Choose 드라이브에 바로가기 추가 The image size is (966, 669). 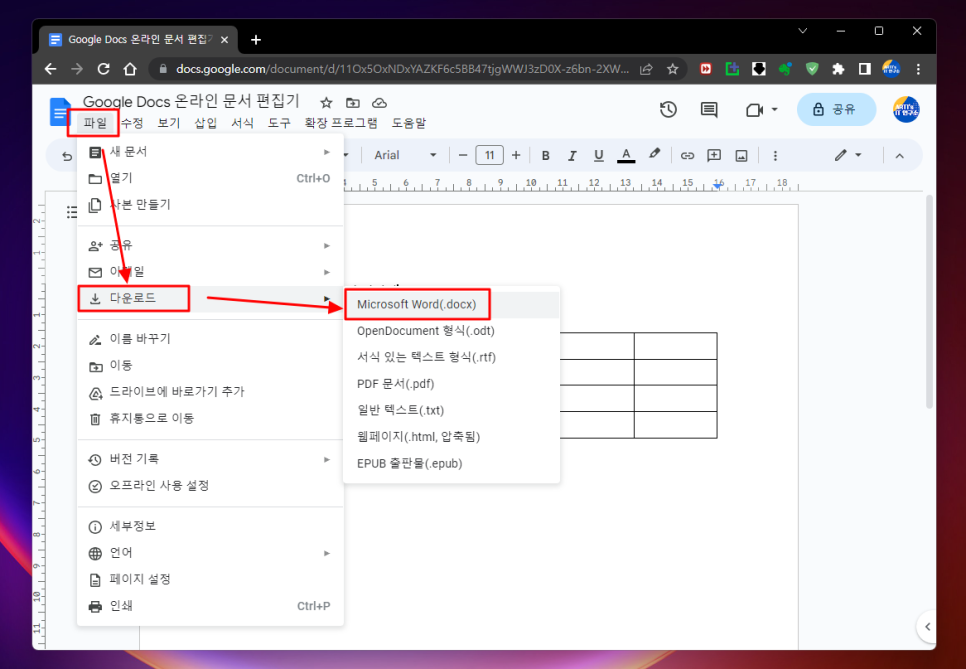(x=210, y=392)
